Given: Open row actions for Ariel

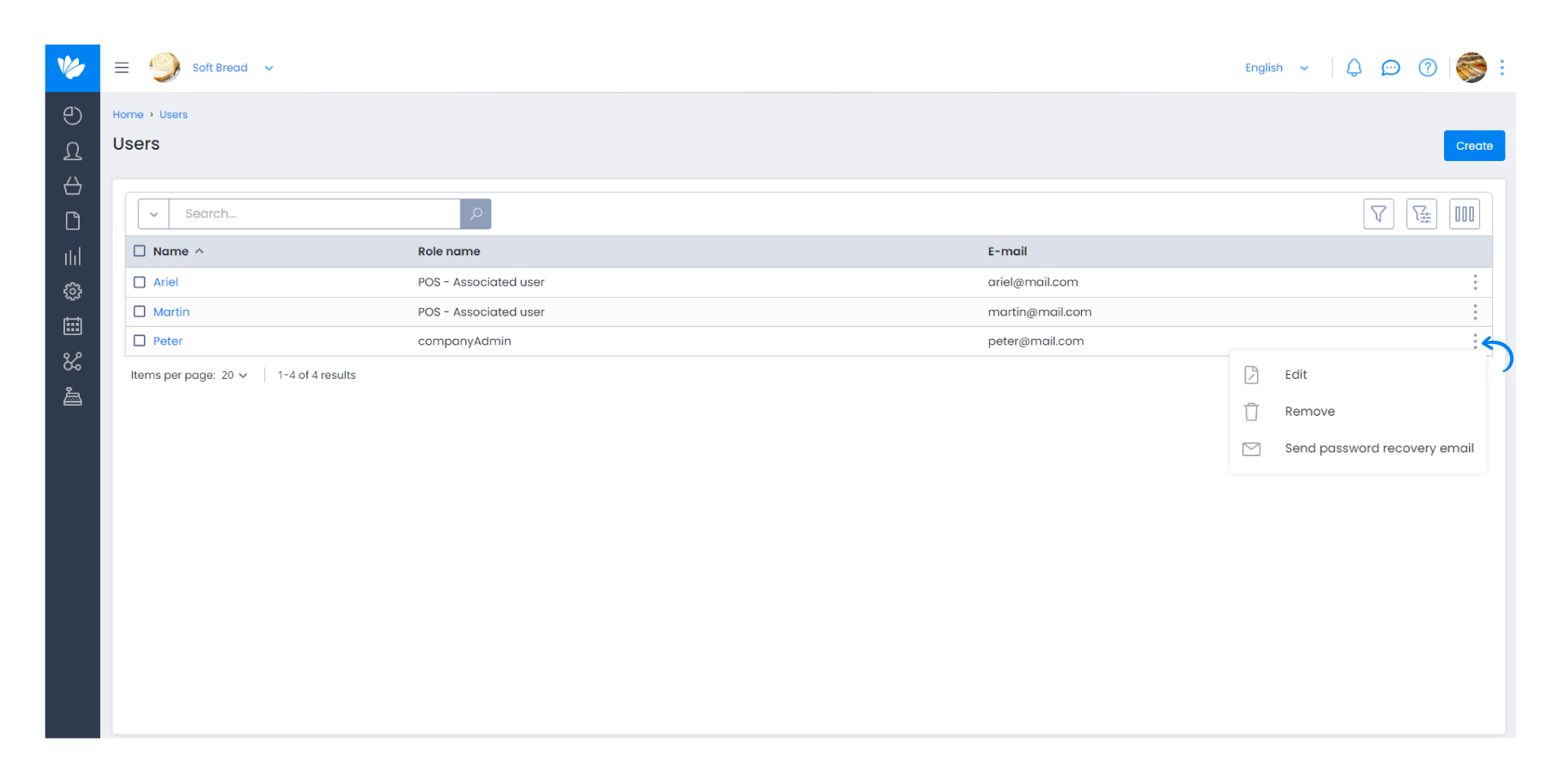Looking at the screenshot, I should click(1475, 282).
